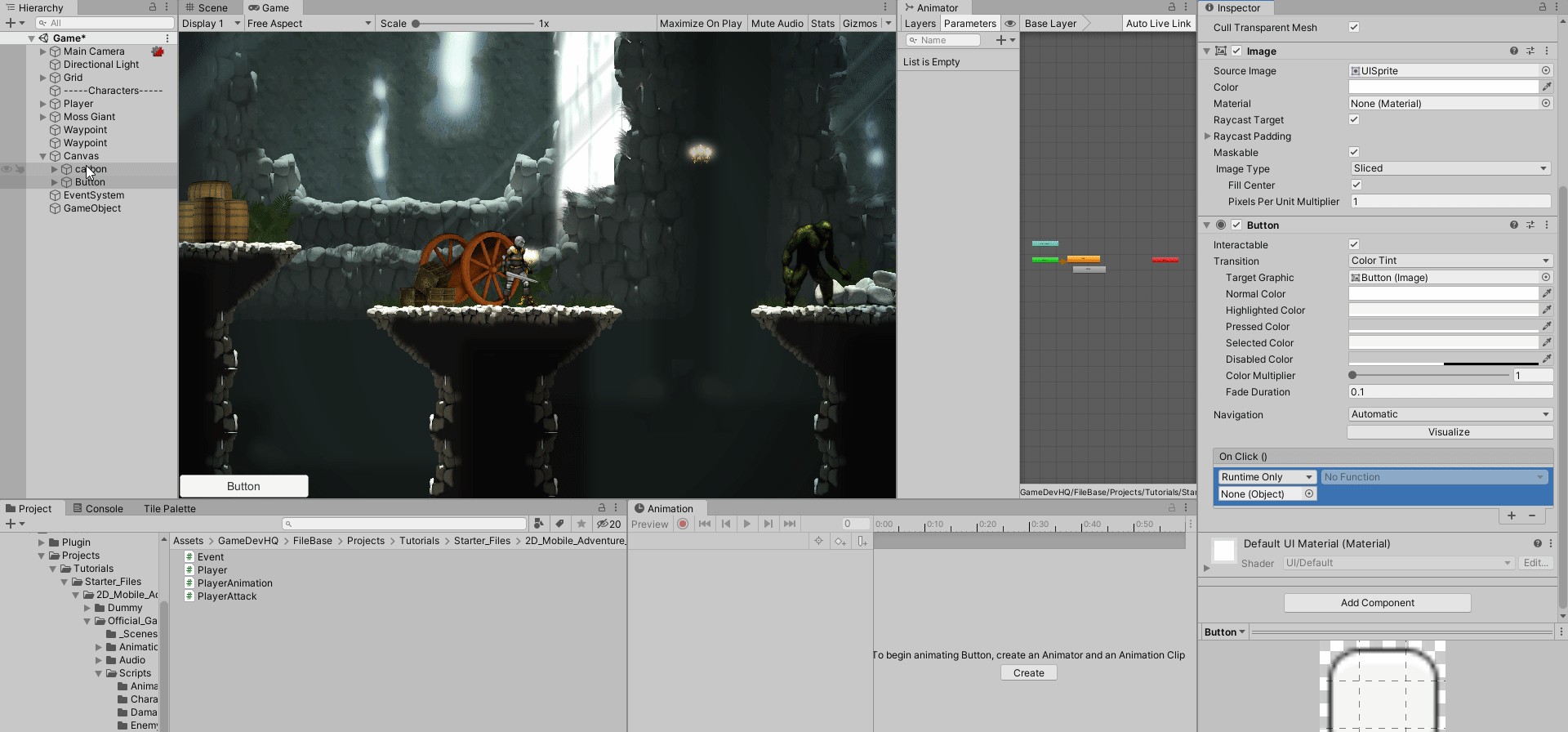Open the Free Aspect dropdown
The width and height of the screenshot is (1568, 732).
(x=310, y=24)
